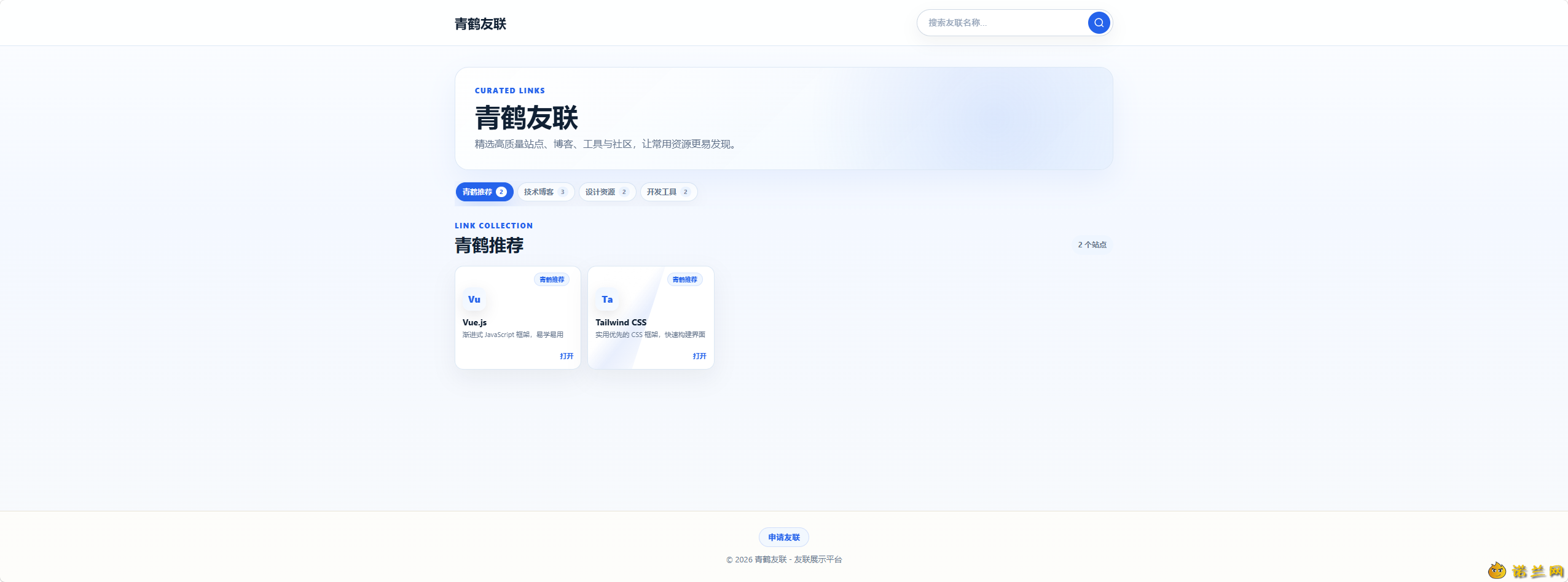Image resolution: width=1568 pixels, height=582 pixels.
Task: Switch to the 设计资源 category tab
Action: (x=607, y=192)
